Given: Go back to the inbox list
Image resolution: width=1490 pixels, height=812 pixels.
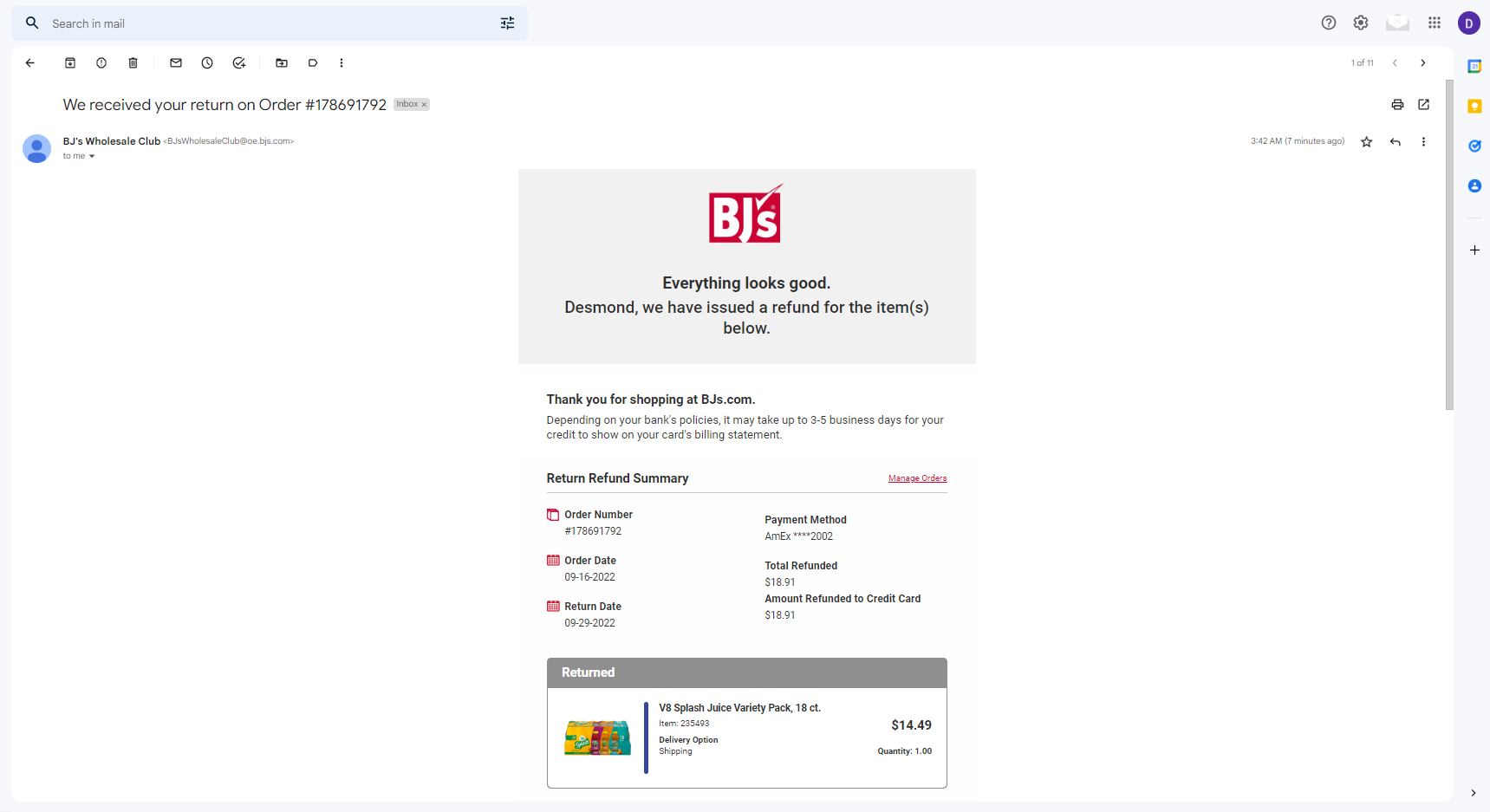Looking at the screenshot, I should click(x=30, y=63).
